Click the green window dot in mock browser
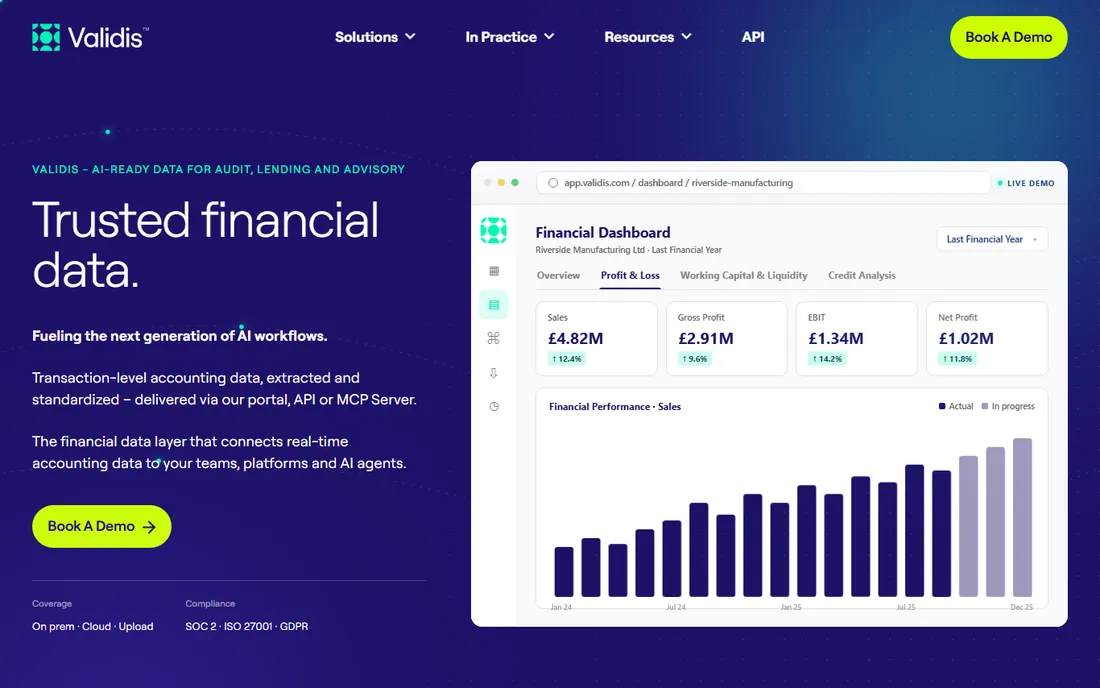 click(x=515, y=182)
